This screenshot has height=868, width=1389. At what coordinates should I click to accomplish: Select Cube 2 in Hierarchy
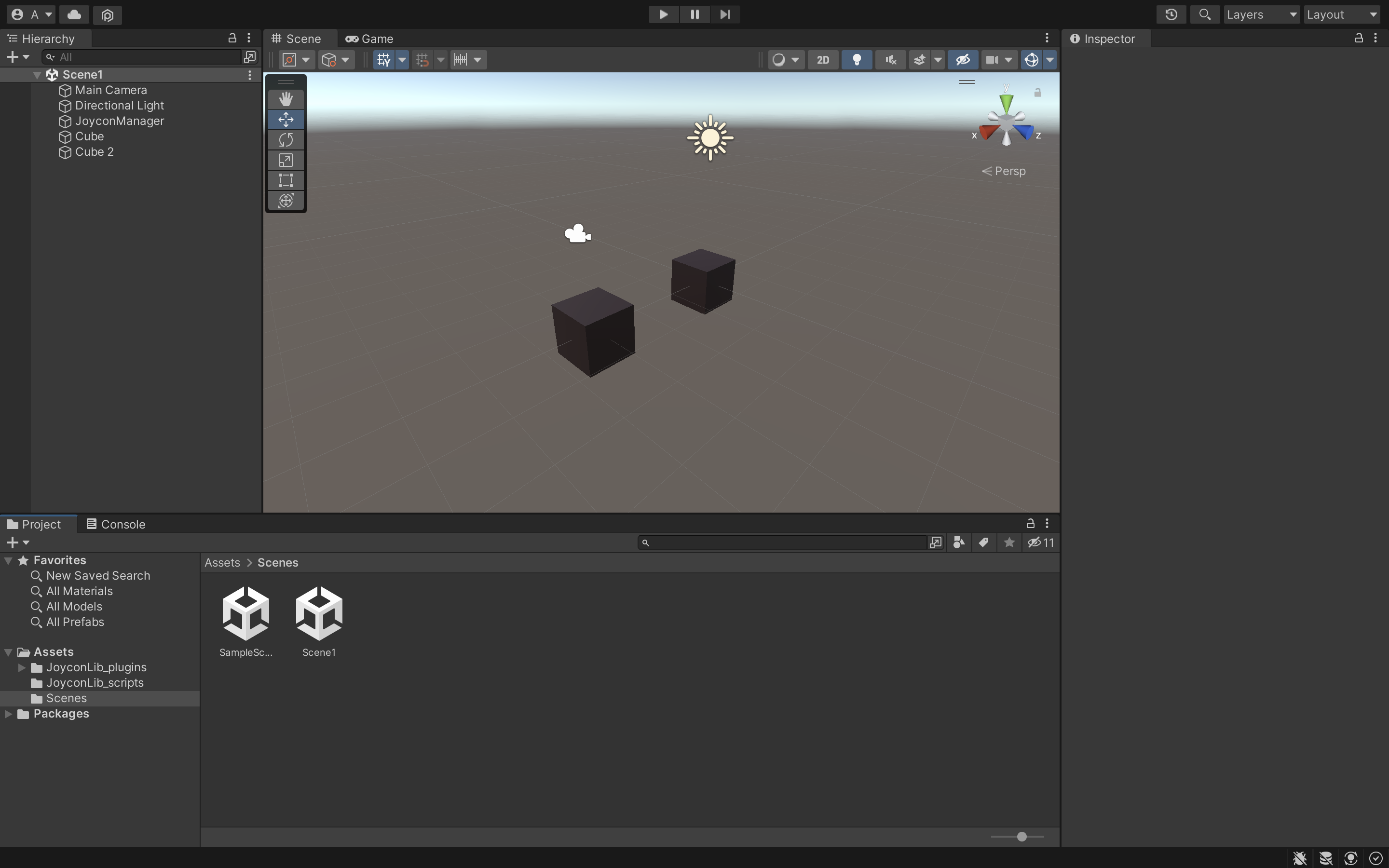pyautogui.click(x=94, y=152)
